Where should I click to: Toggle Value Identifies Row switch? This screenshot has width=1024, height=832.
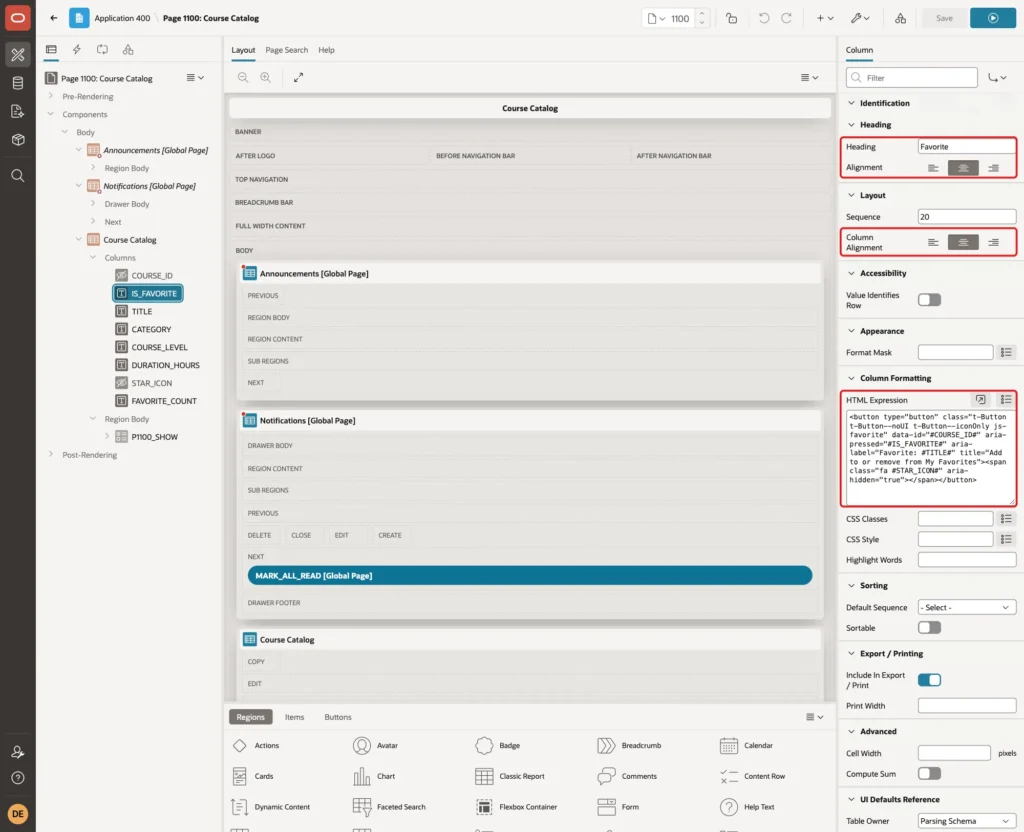tap(929, 300)
